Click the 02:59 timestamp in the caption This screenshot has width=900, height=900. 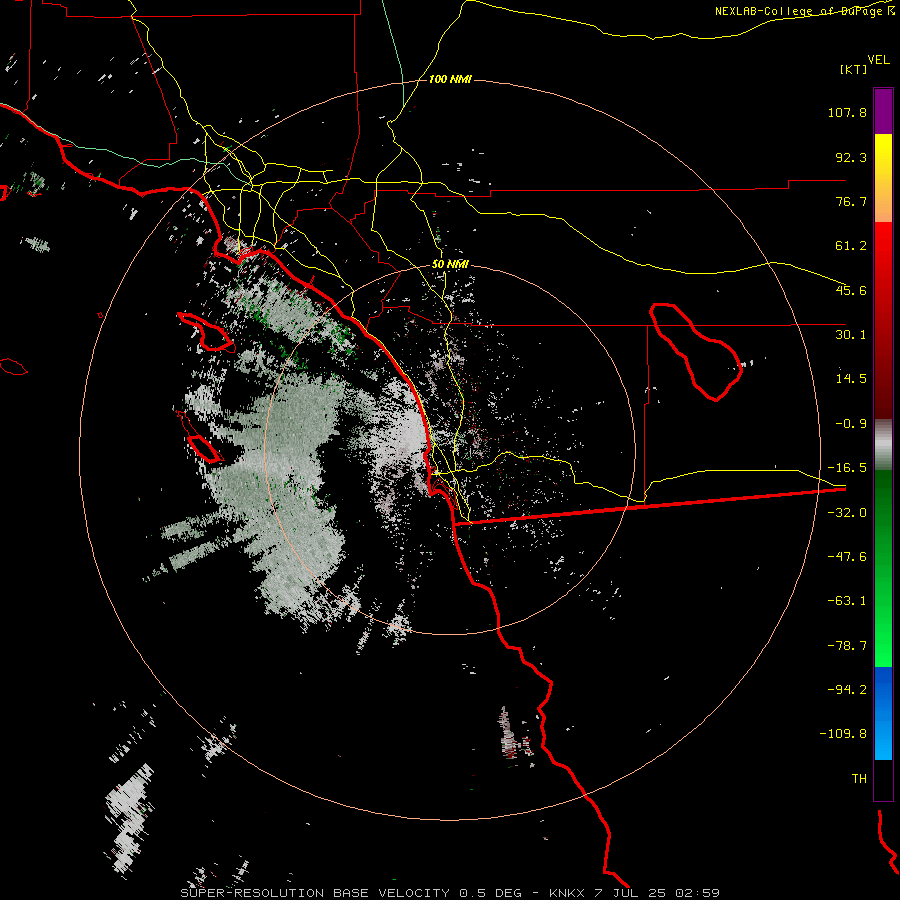click(697, 893)
